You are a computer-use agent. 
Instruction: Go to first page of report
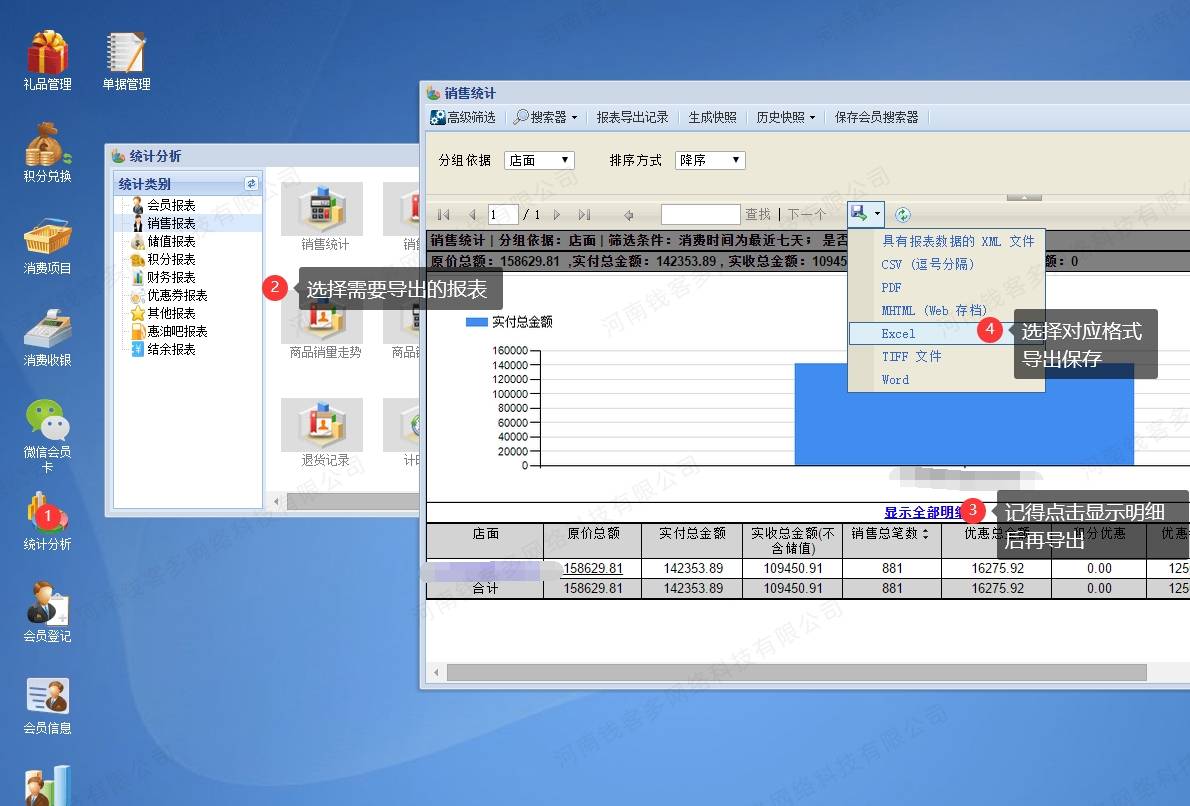click(444, 215)
